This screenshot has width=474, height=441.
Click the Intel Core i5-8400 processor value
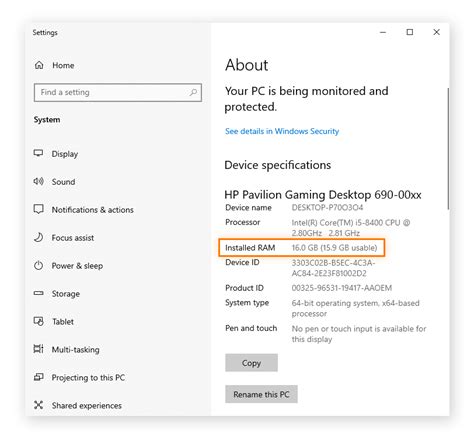point(351,228)
